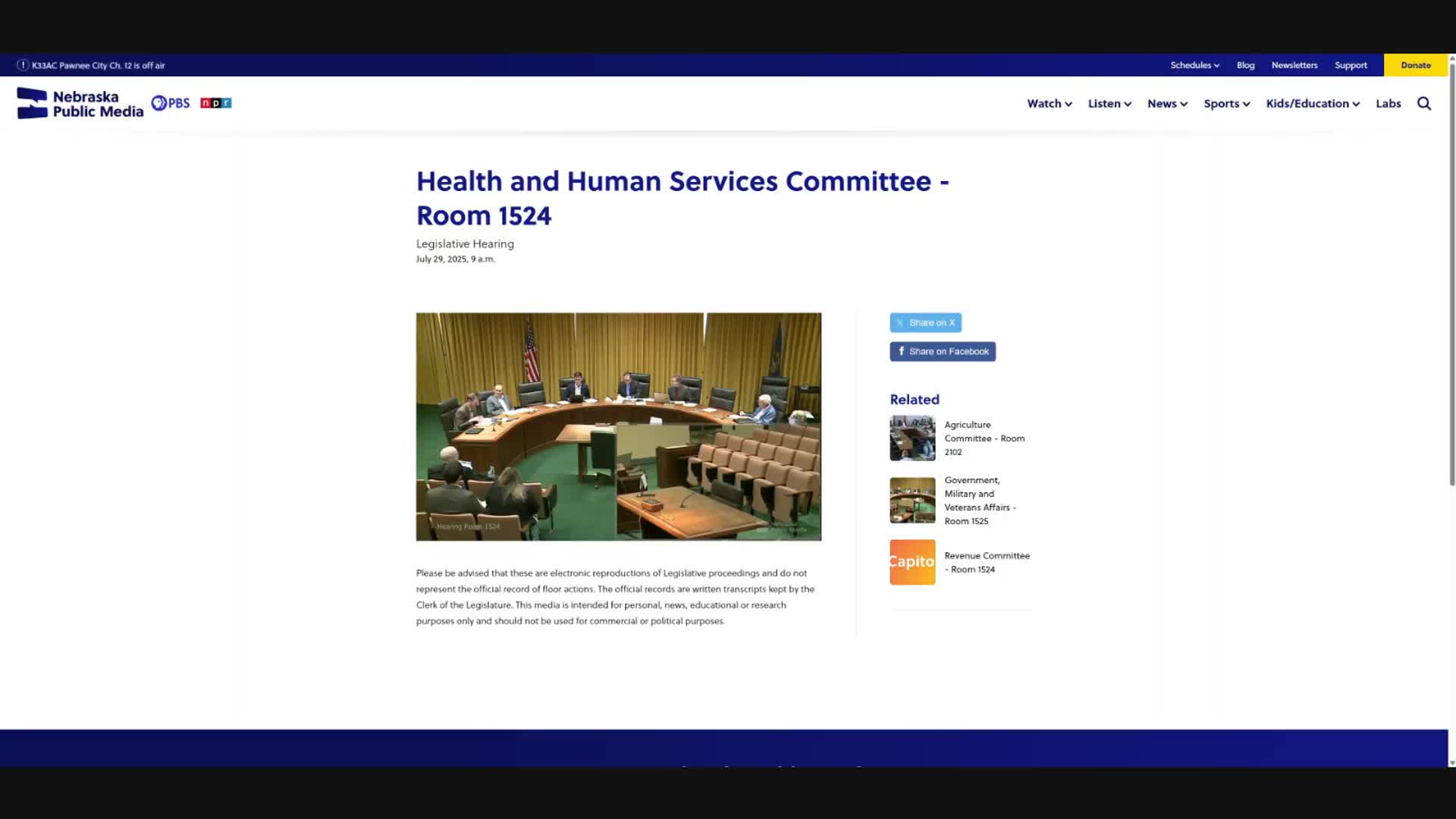
Task: Open the Blog link in top bar
Action: (x=1245, y=65)
